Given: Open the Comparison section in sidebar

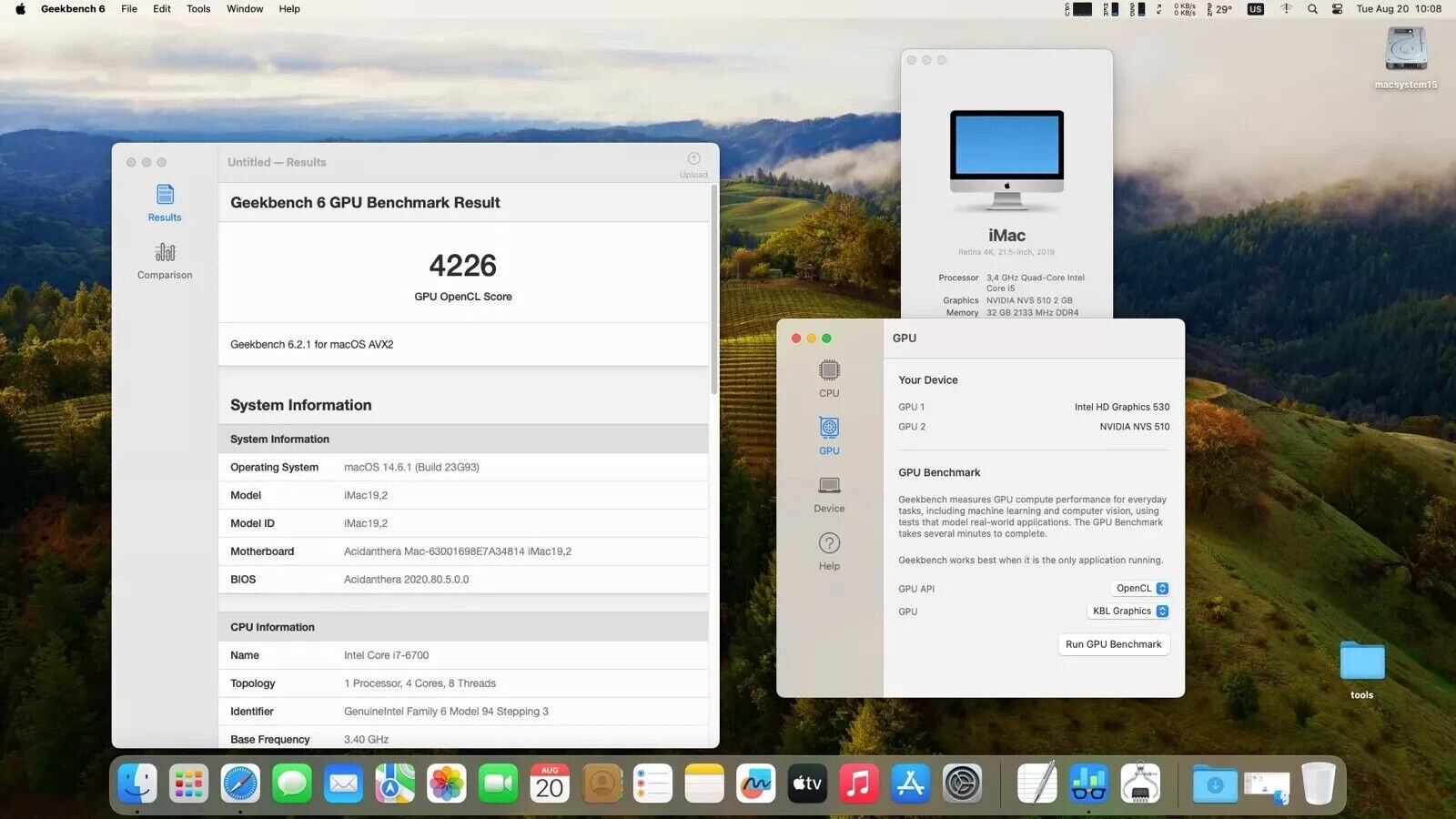Looking at the screenshot, I should pyautogui.click(x=165, y=260).
